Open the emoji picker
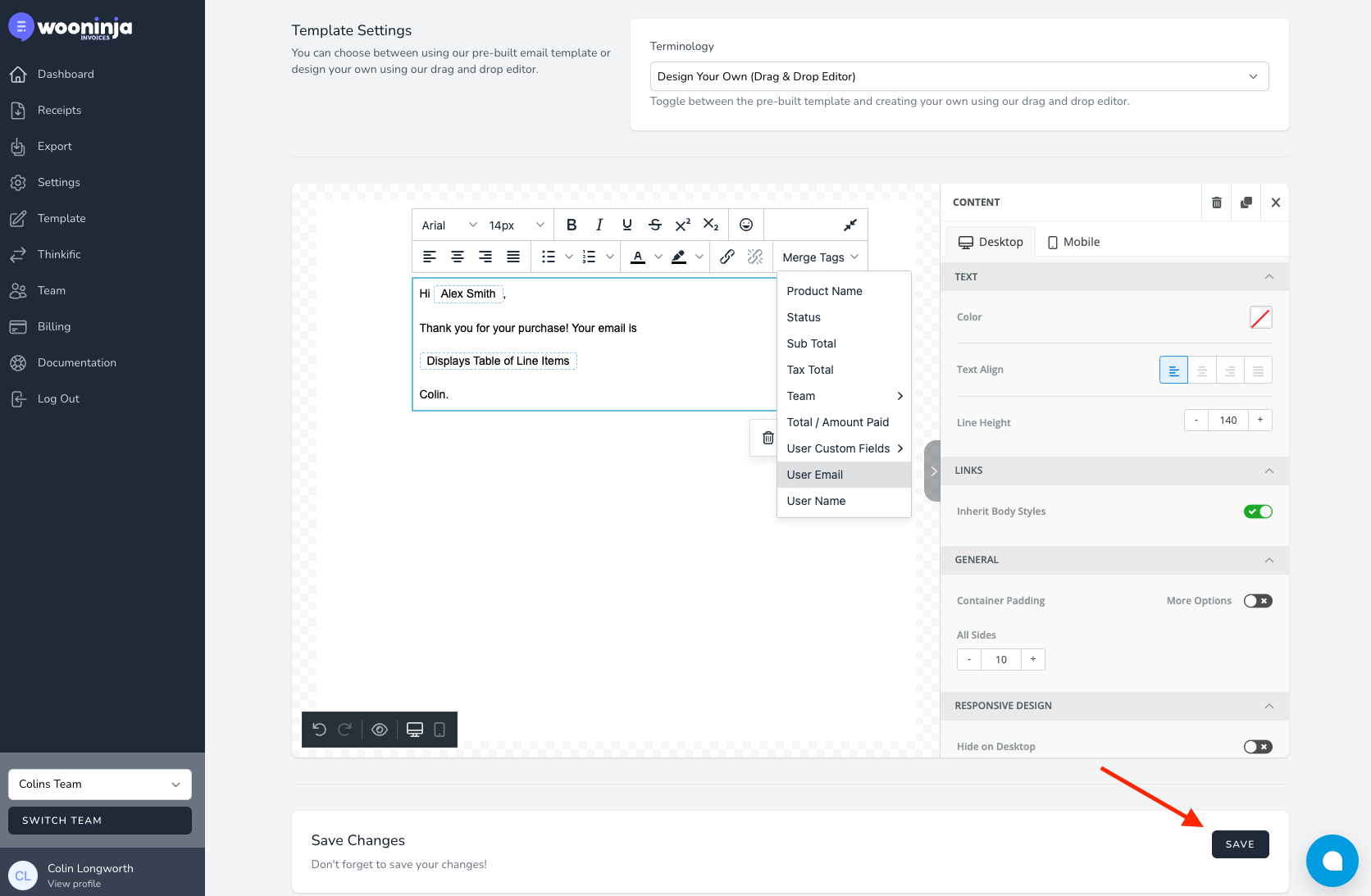 click(746, 225)
